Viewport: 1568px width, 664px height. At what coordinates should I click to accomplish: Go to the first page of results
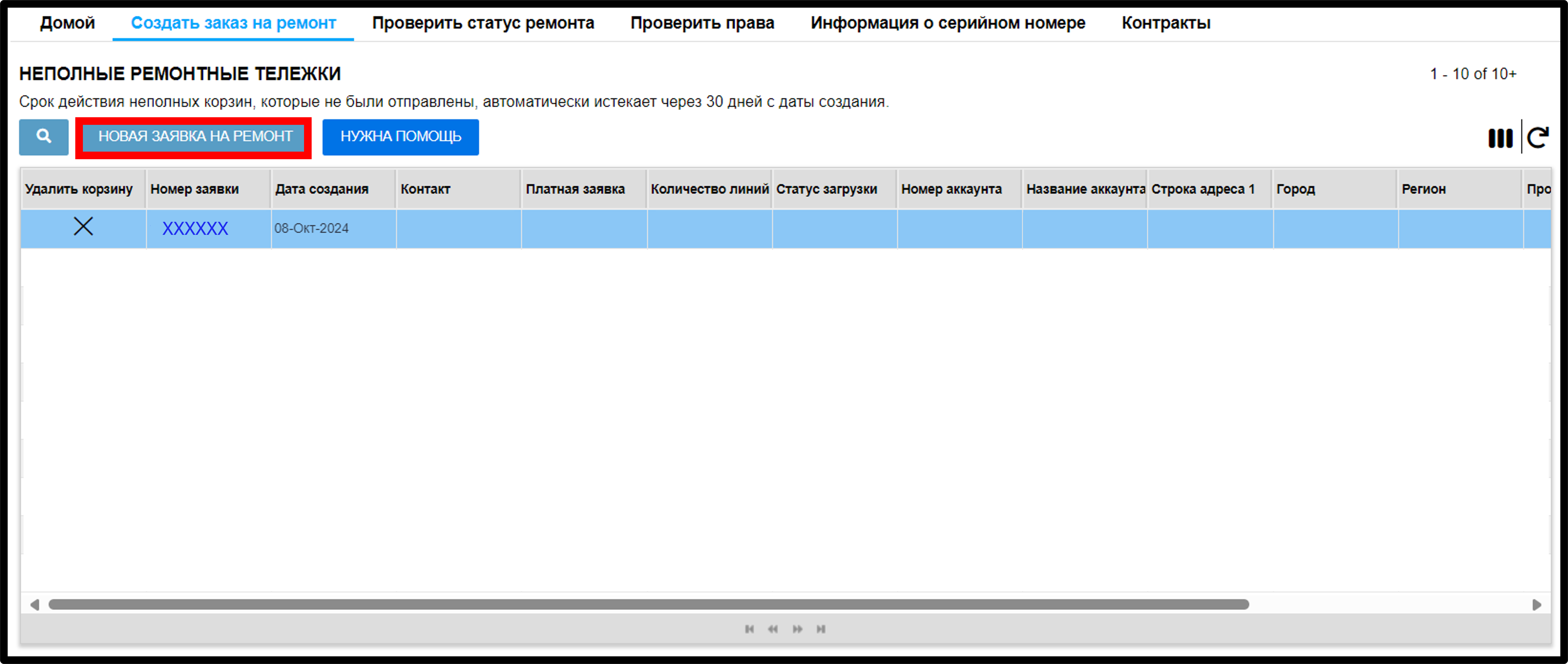pyautogui.click(x=749, y=629)
